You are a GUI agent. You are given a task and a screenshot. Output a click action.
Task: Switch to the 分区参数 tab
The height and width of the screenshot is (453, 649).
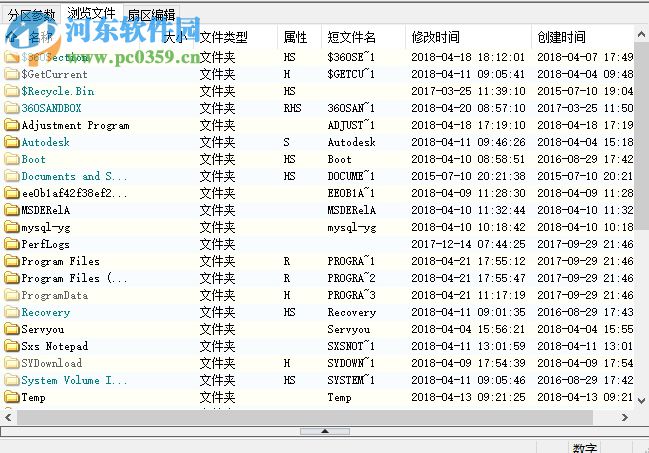click(x=31, y=15)
